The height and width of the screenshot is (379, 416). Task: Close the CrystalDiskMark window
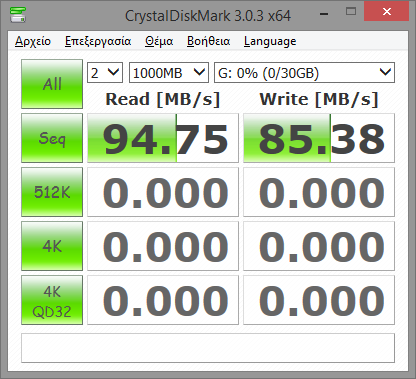point(387,11)
